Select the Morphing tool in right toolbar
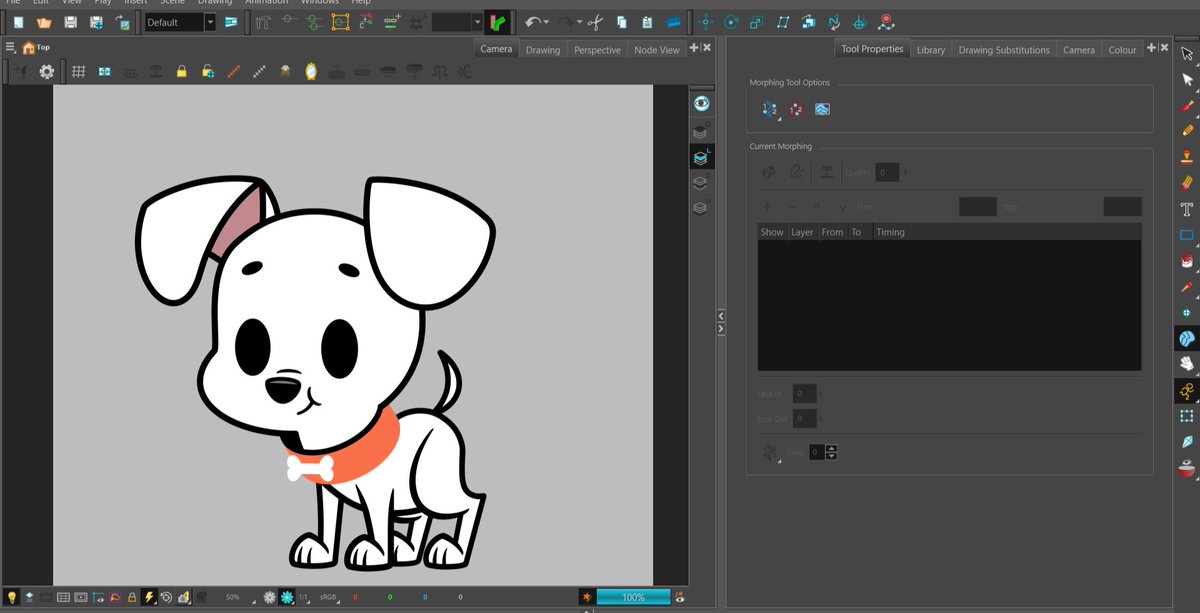 coord(1187,339)
